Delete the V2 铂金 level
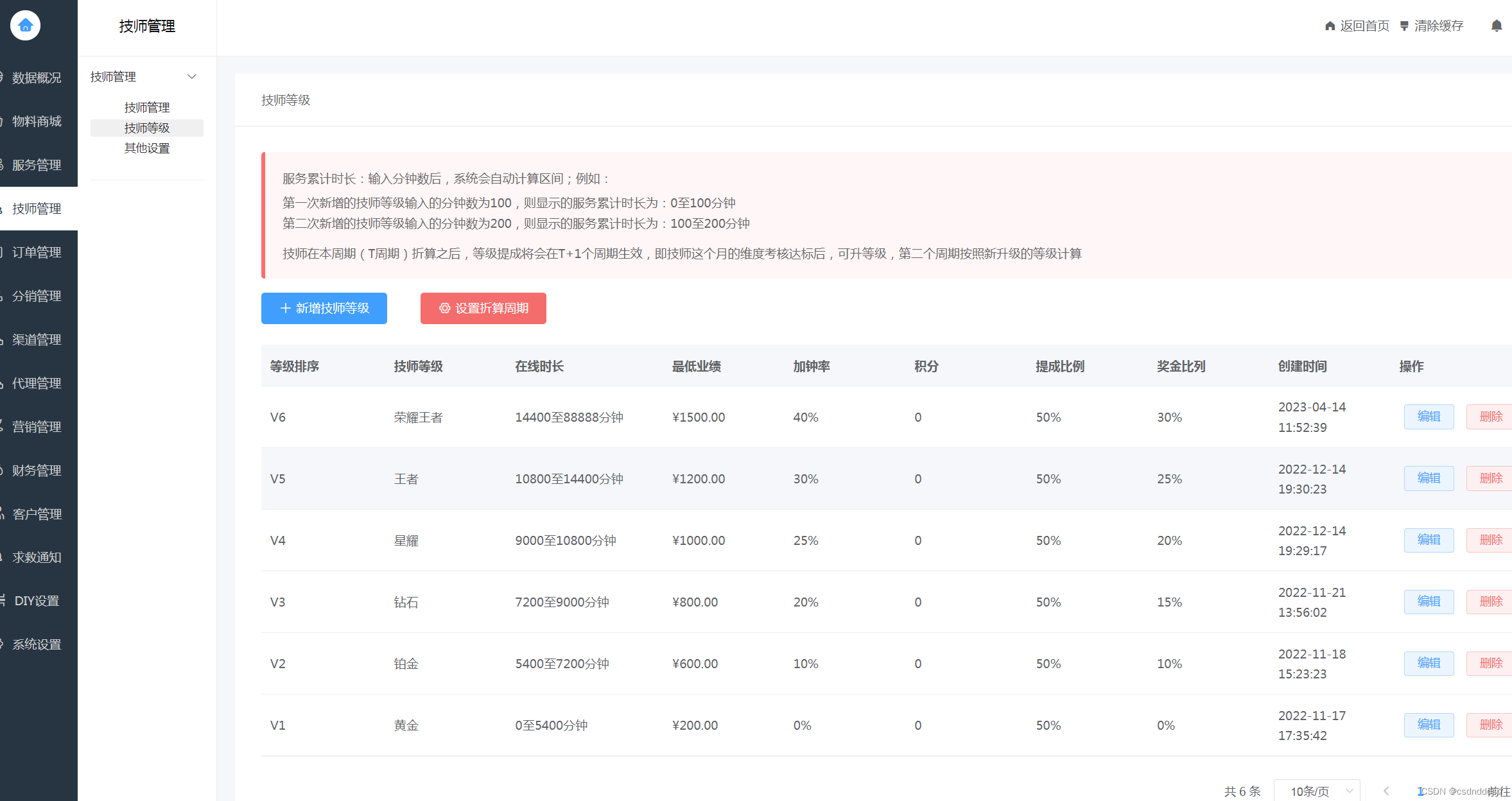The height and width of the screenshot is (801, 1512). [1490, 663]
